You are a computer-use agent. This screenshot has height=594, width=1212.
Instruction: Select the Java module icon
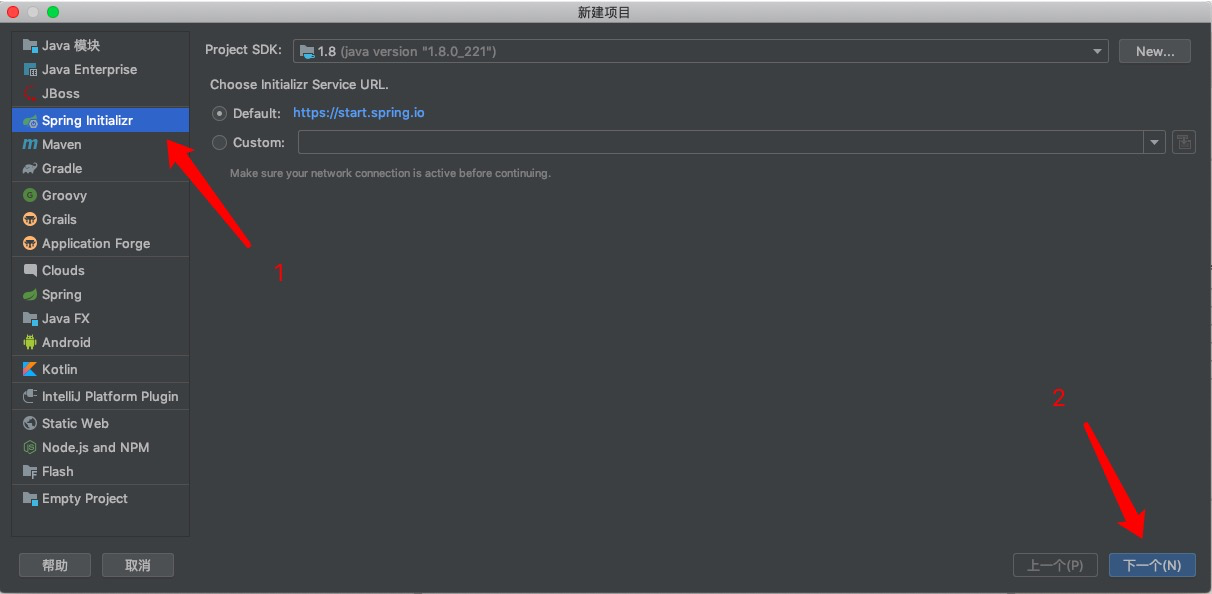(30, 45)
